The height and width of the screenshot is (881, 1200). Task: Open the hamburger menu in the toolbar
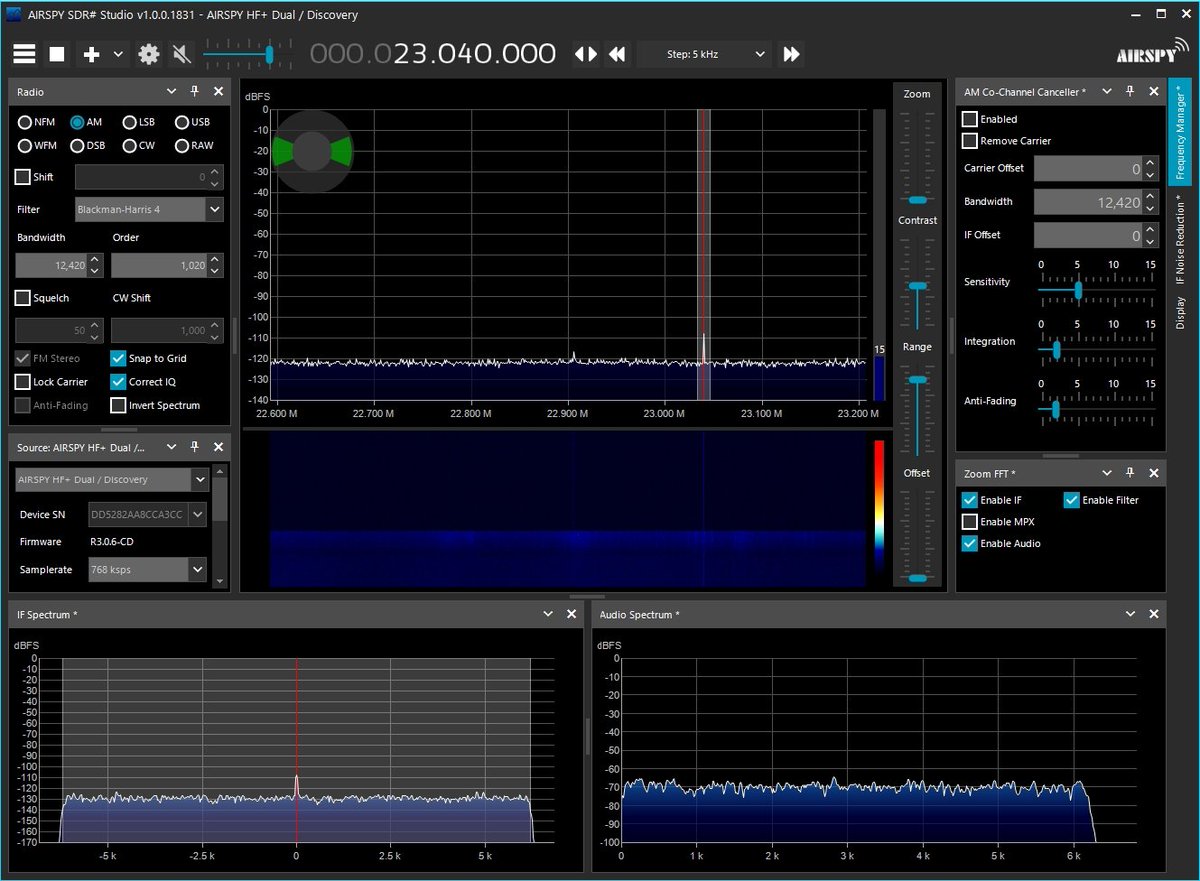24,54
